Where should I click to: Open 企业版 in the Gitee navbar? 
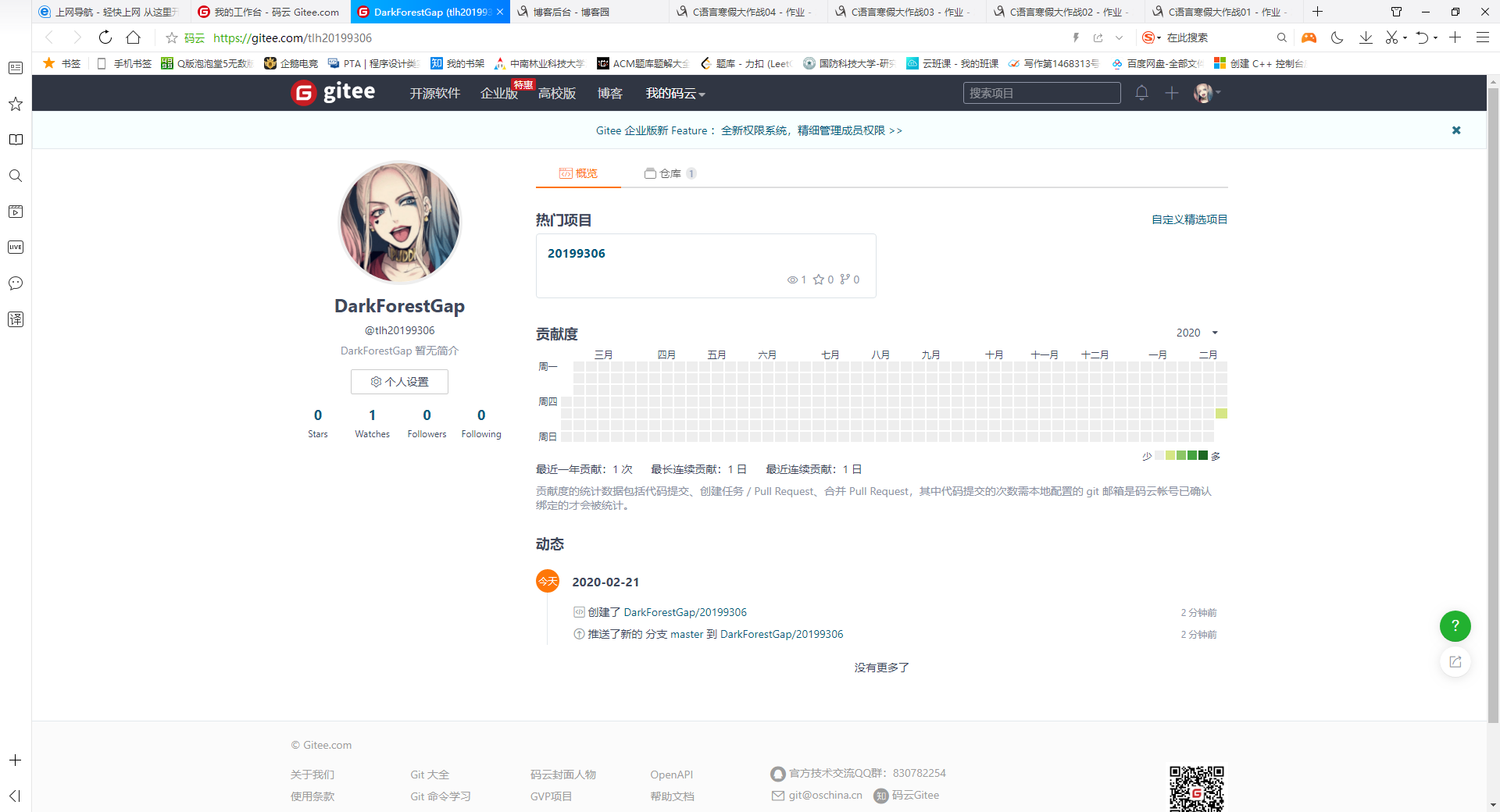[499, 94]
